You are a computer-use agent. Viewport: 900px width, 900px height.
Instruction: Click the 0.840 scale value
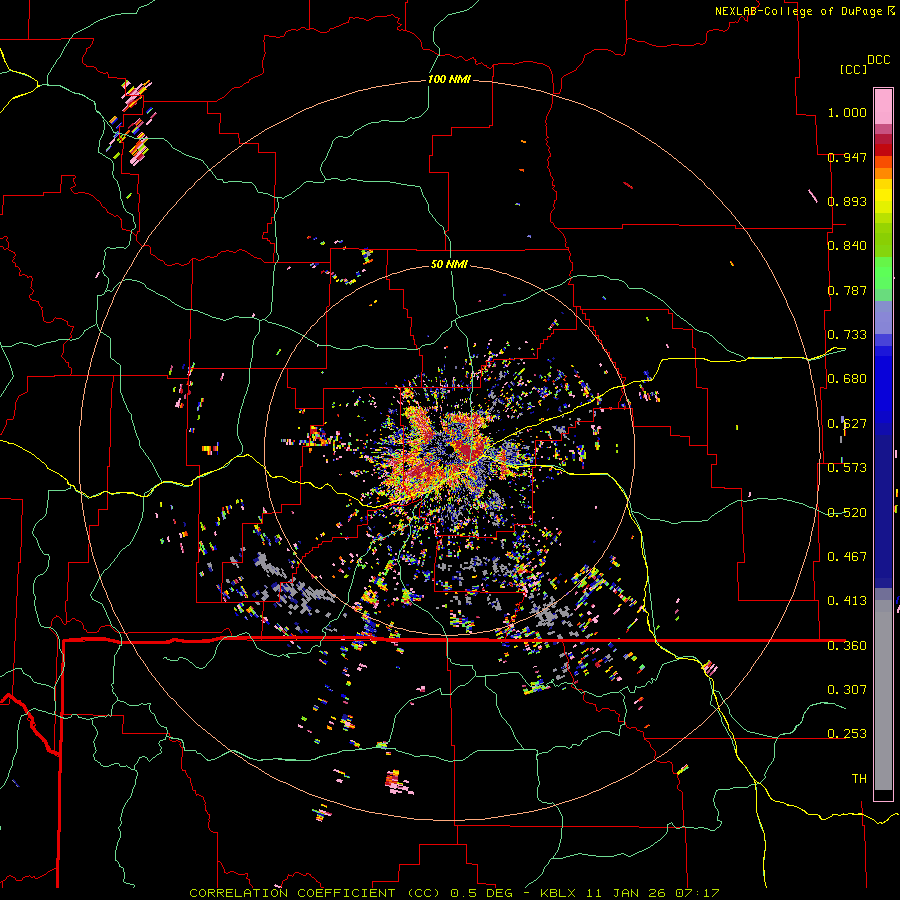847,246
